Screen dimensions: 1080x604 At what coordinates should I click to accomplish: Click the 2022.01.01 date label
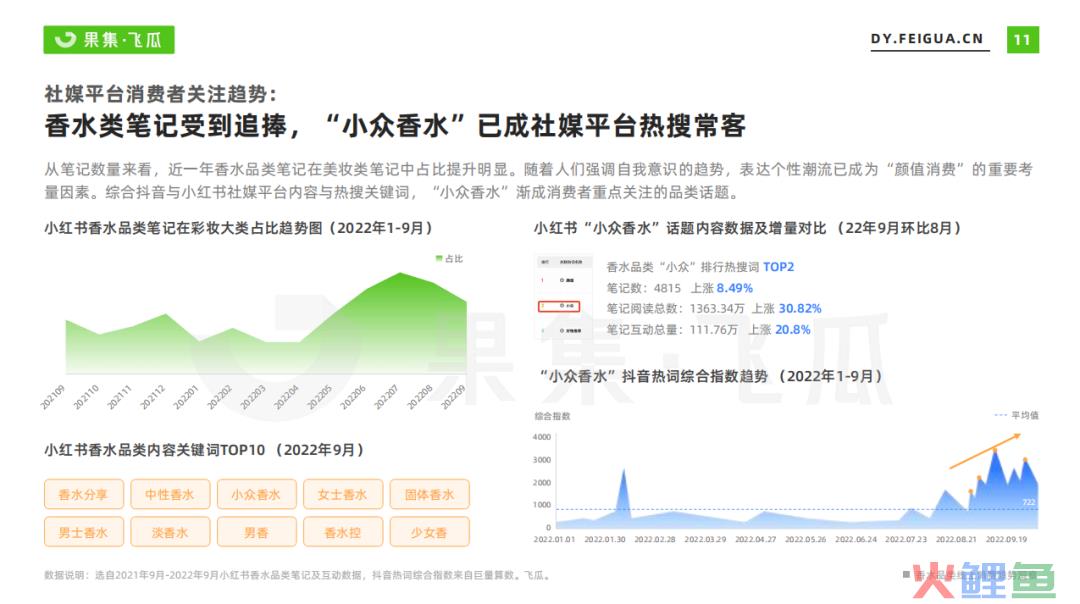pyautogui.click(x=554, y=539)
